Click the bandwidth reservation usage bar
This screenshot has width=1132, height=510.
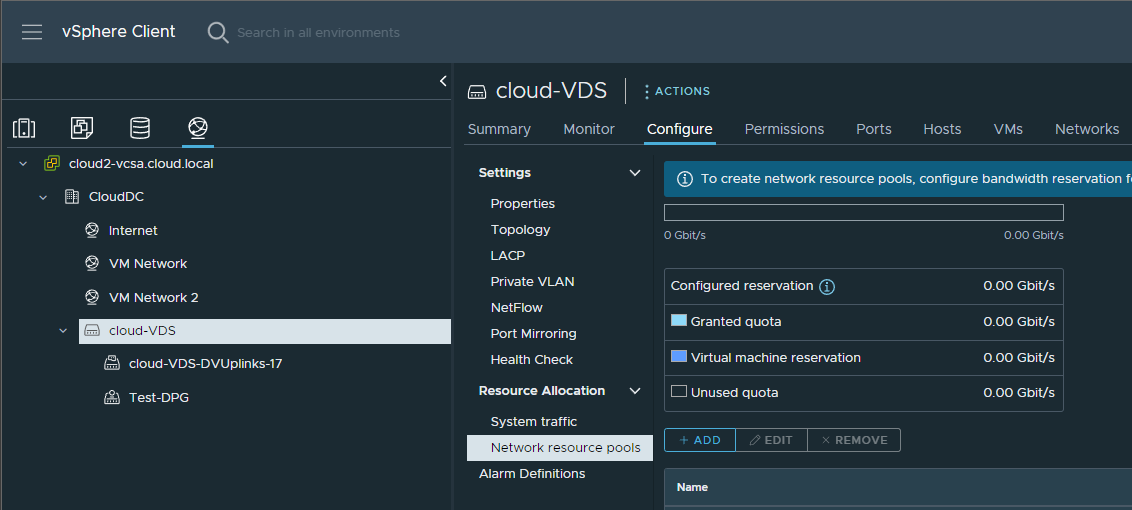click(x=863, y=212)
